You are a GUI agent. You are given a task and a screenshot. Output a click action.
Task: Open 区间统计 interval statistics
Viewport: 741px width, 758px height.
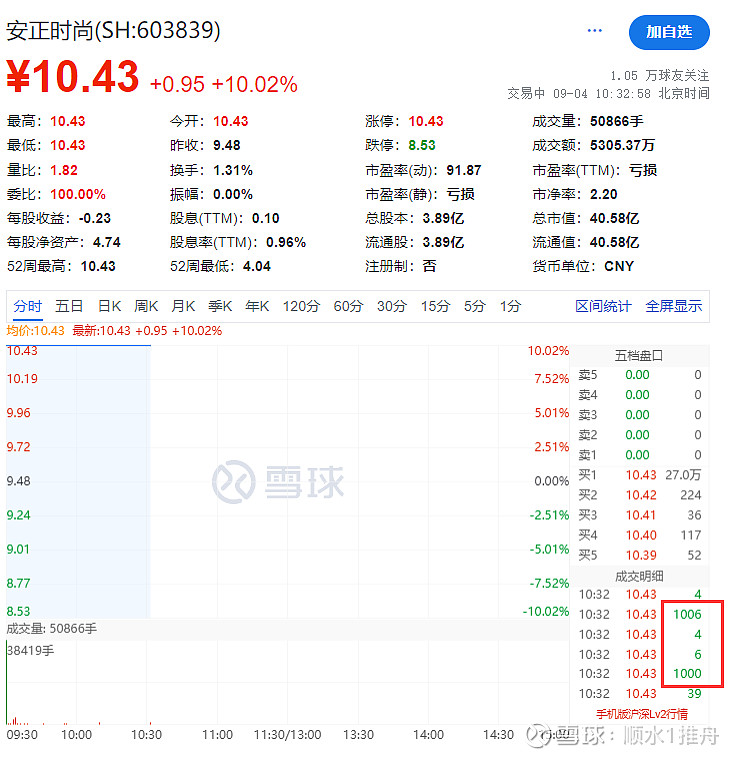click(x=603, y=306)
